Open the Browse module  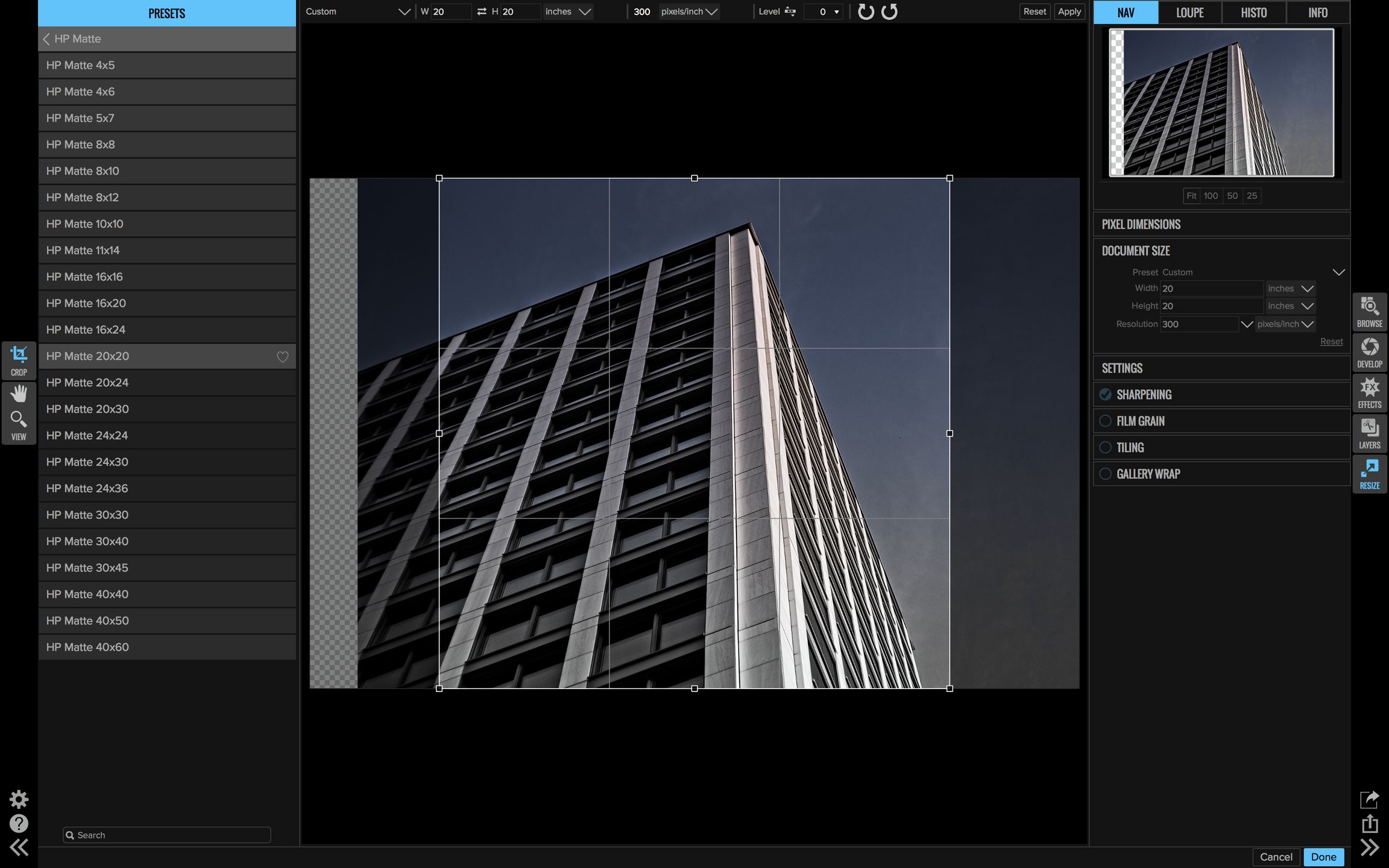1369,312
